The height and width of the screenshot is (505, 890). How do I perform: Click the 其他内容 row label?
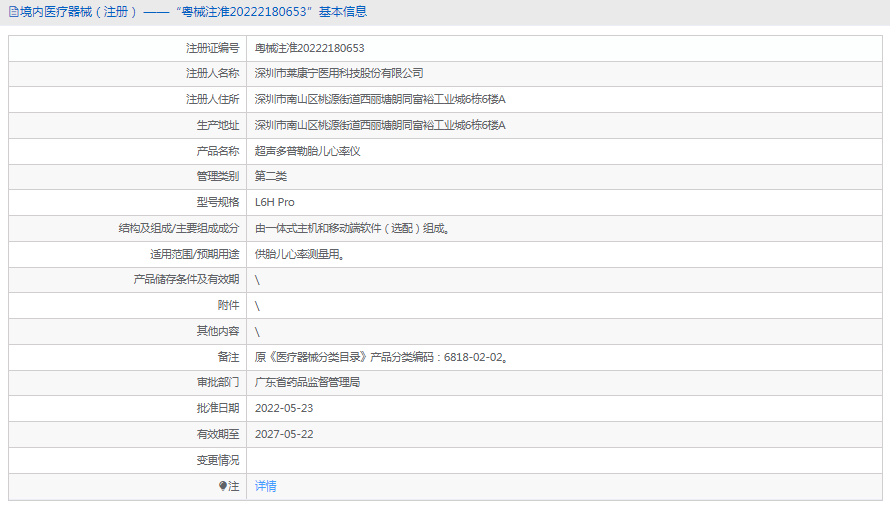click(218, 331)
